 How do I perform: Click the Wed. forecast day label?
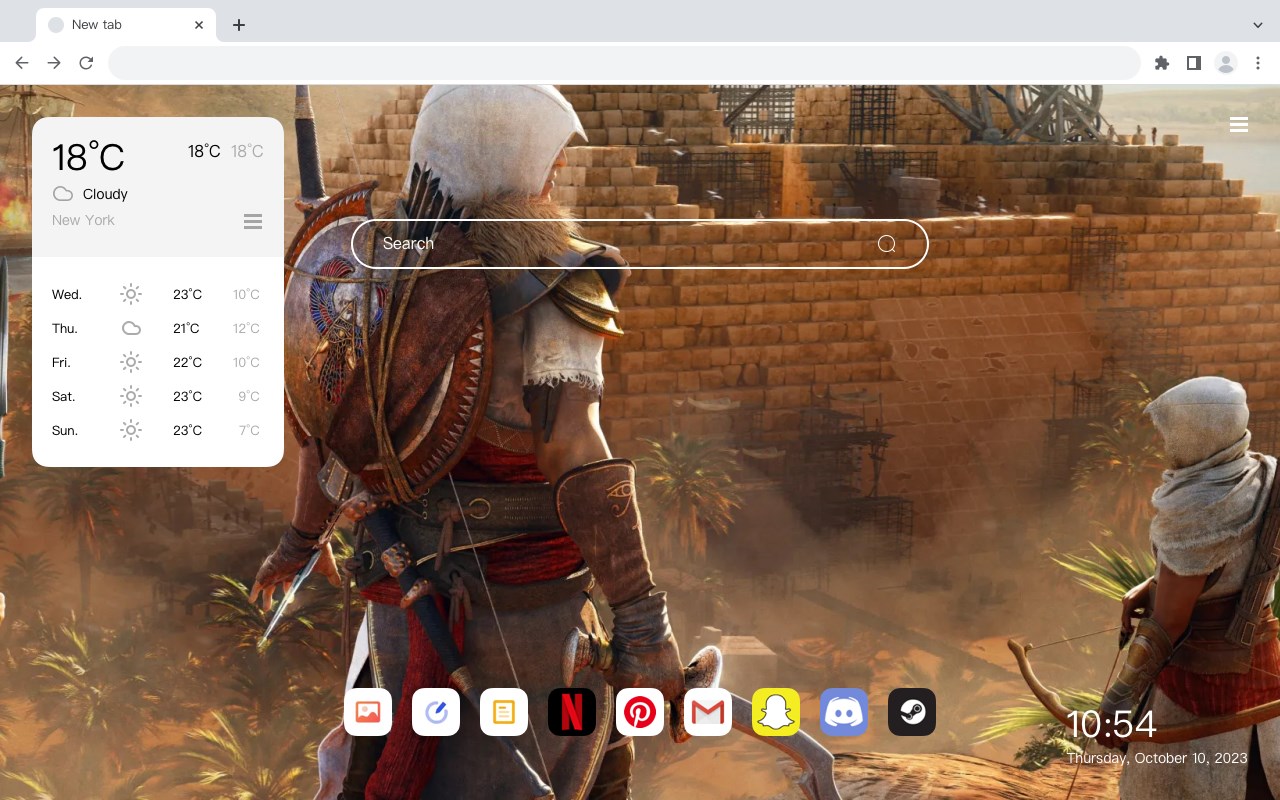(67, 294)
